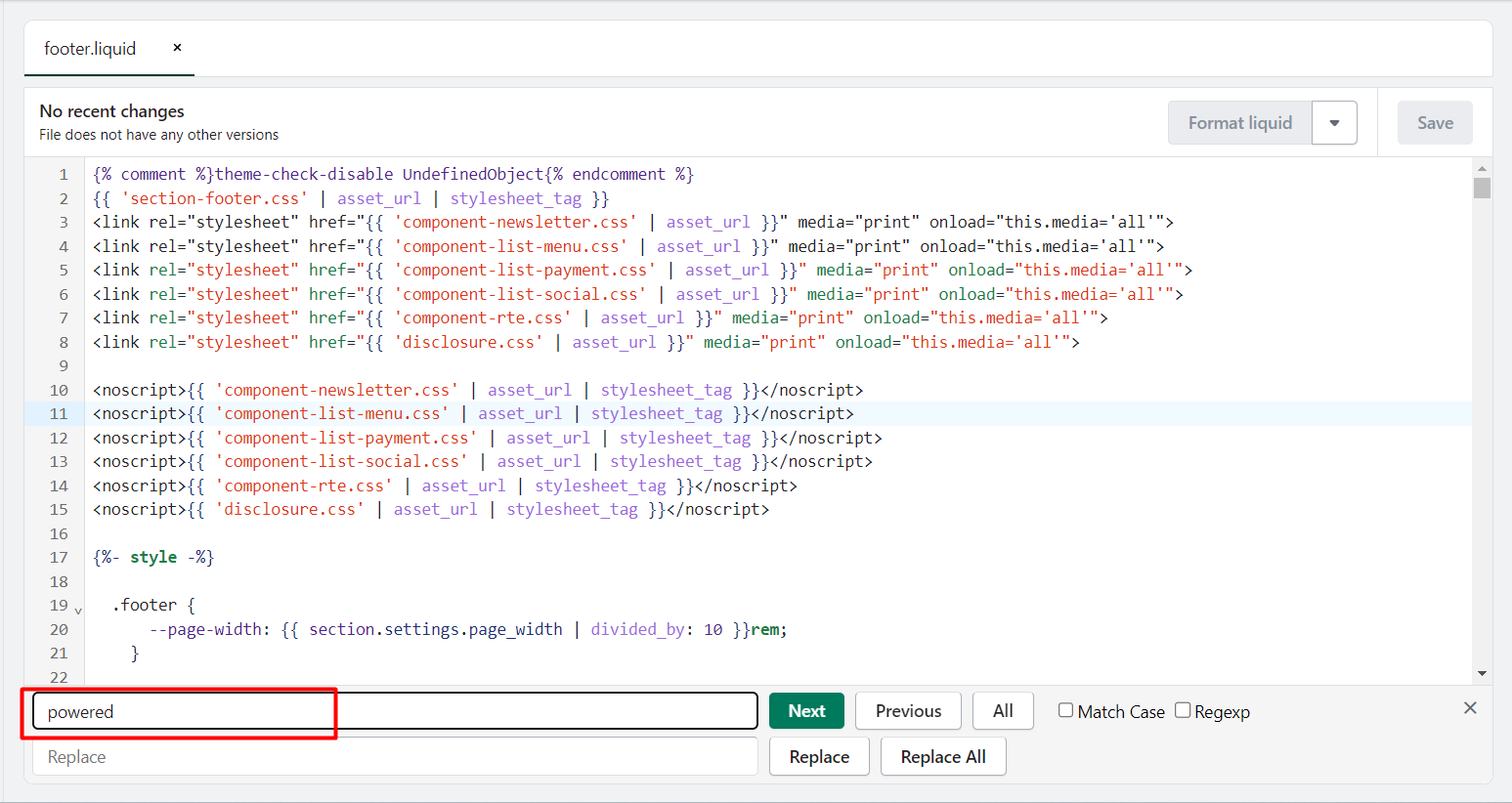Close the footer.liquid tab with x icon
The width and height of the screenshot is (1512, 803).
tap(177, 47)
